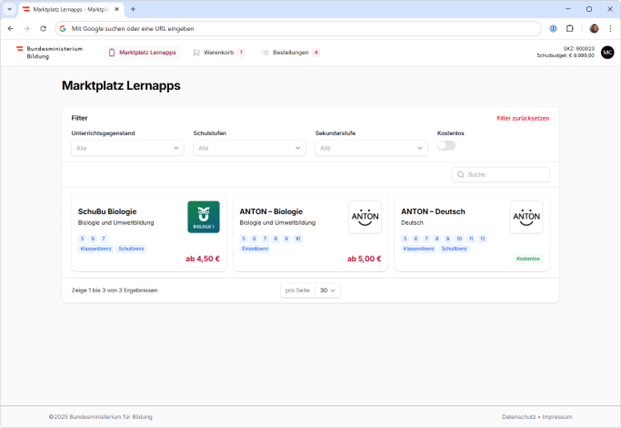Image resolution: width=621 pixels, height=428 pixels.
Task: Open the pro Seite 30 dropdown
Action: (328, 290)
